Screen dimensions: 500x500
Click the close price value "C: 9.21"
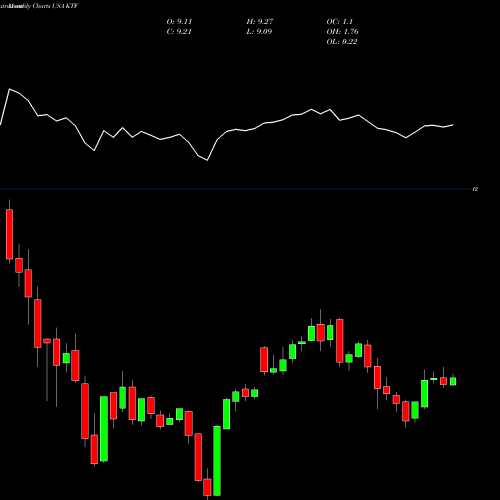coord(179,32)
